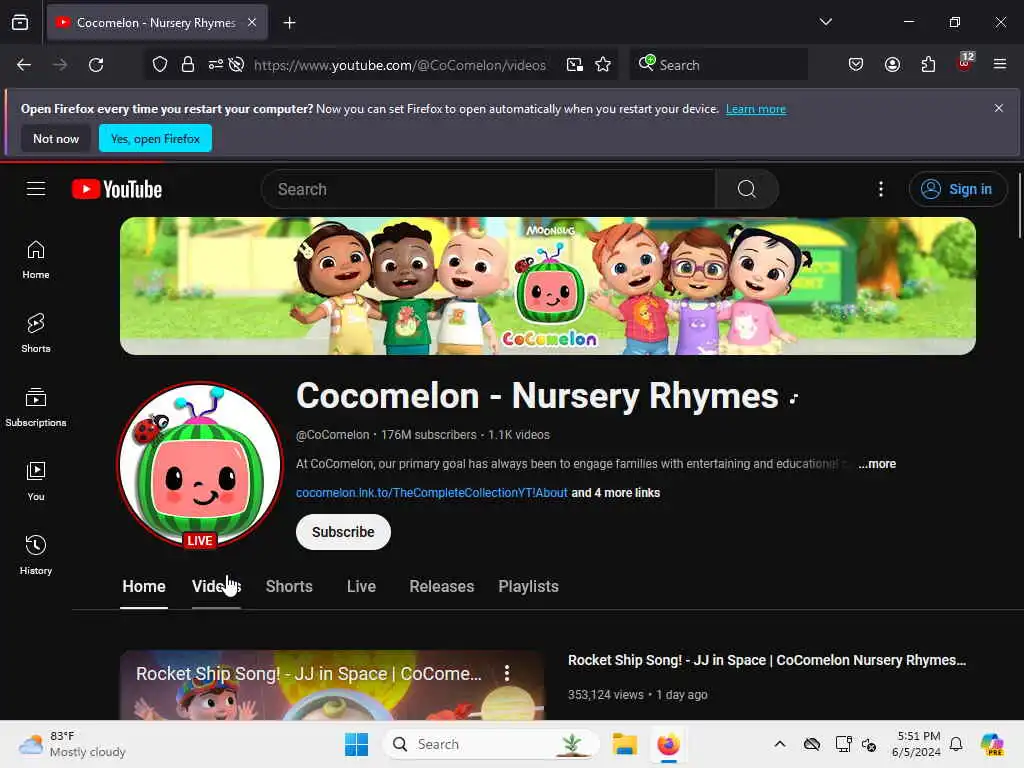
Task: Expand channel description with ...more
Action: tap(877, 464)
